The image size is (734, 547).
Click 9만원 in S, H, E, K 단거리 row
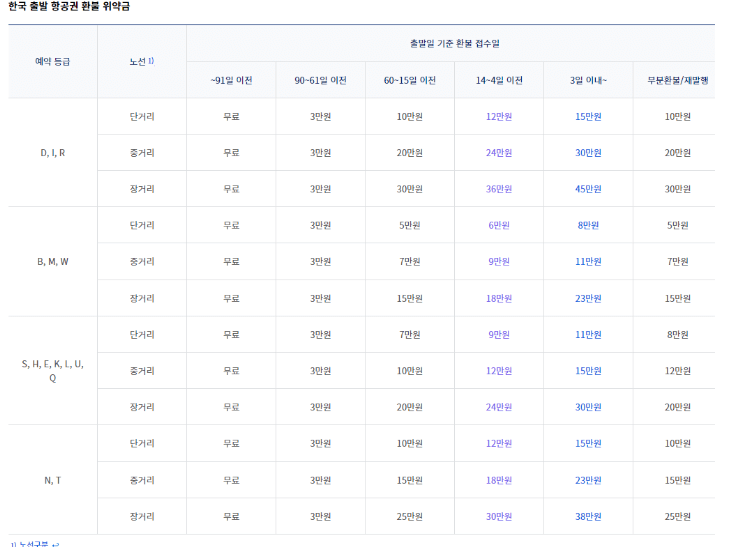tap(499, 335)
